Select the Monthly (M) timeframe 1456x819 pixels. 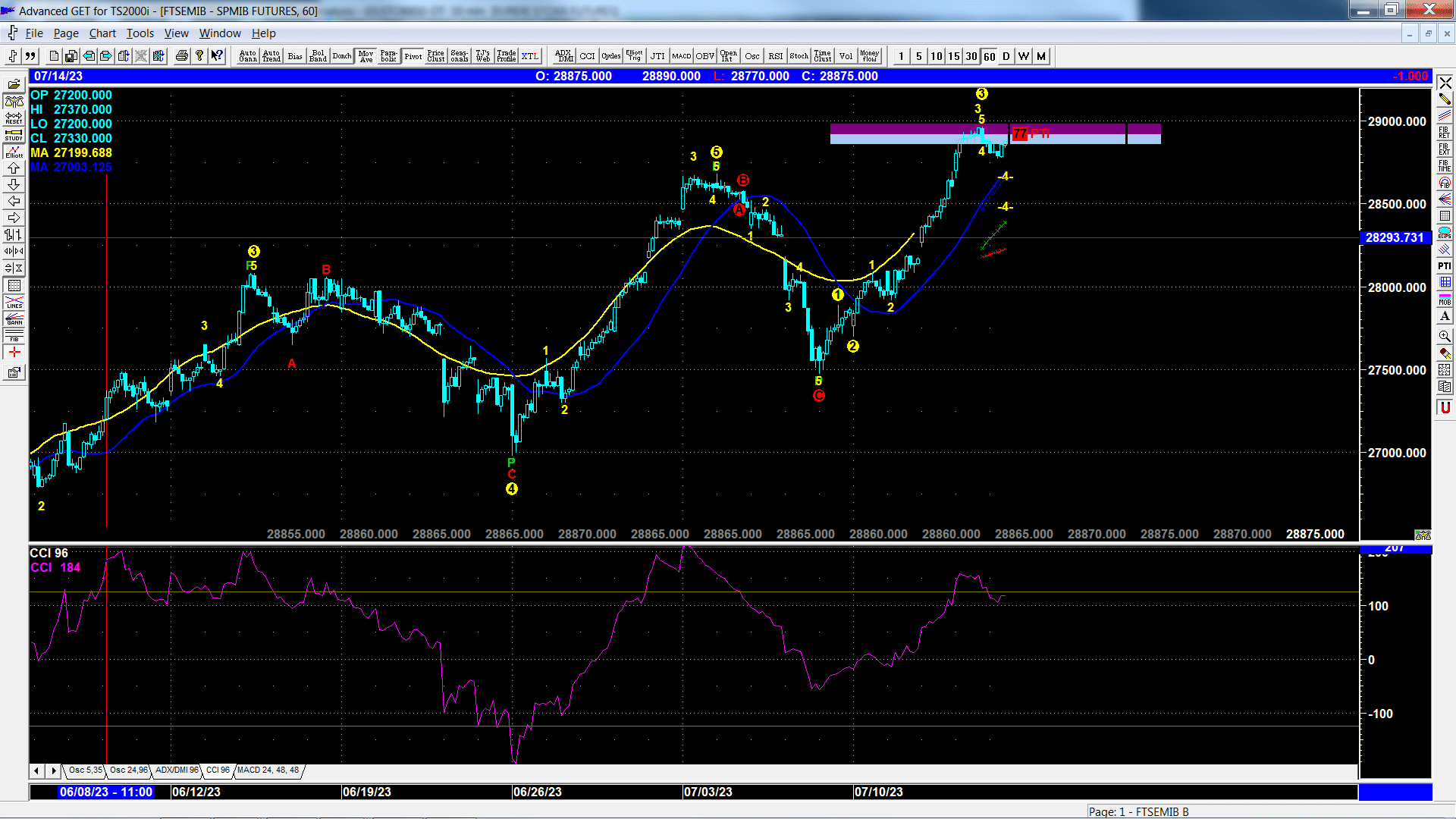1041,56
